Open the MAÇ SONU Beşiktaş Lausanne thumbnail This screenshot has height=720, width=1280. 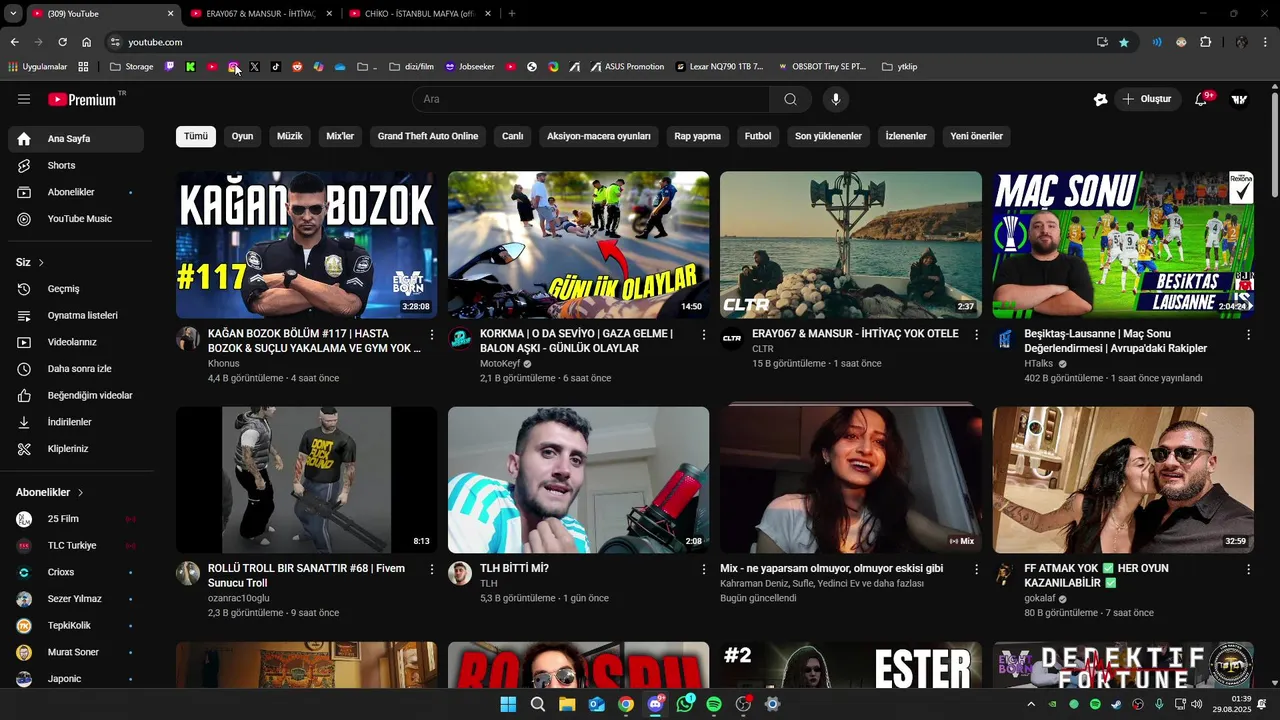(1123, 245)
